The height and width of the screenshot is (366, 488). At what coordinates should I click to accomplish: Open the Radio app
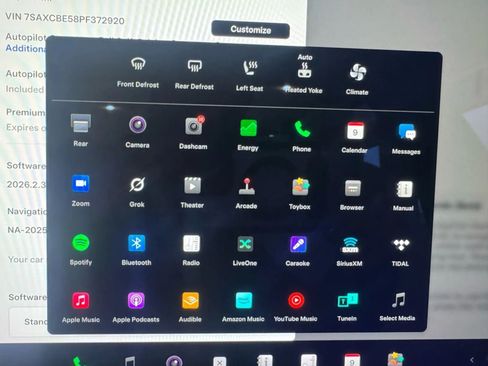tap(191, 250)
